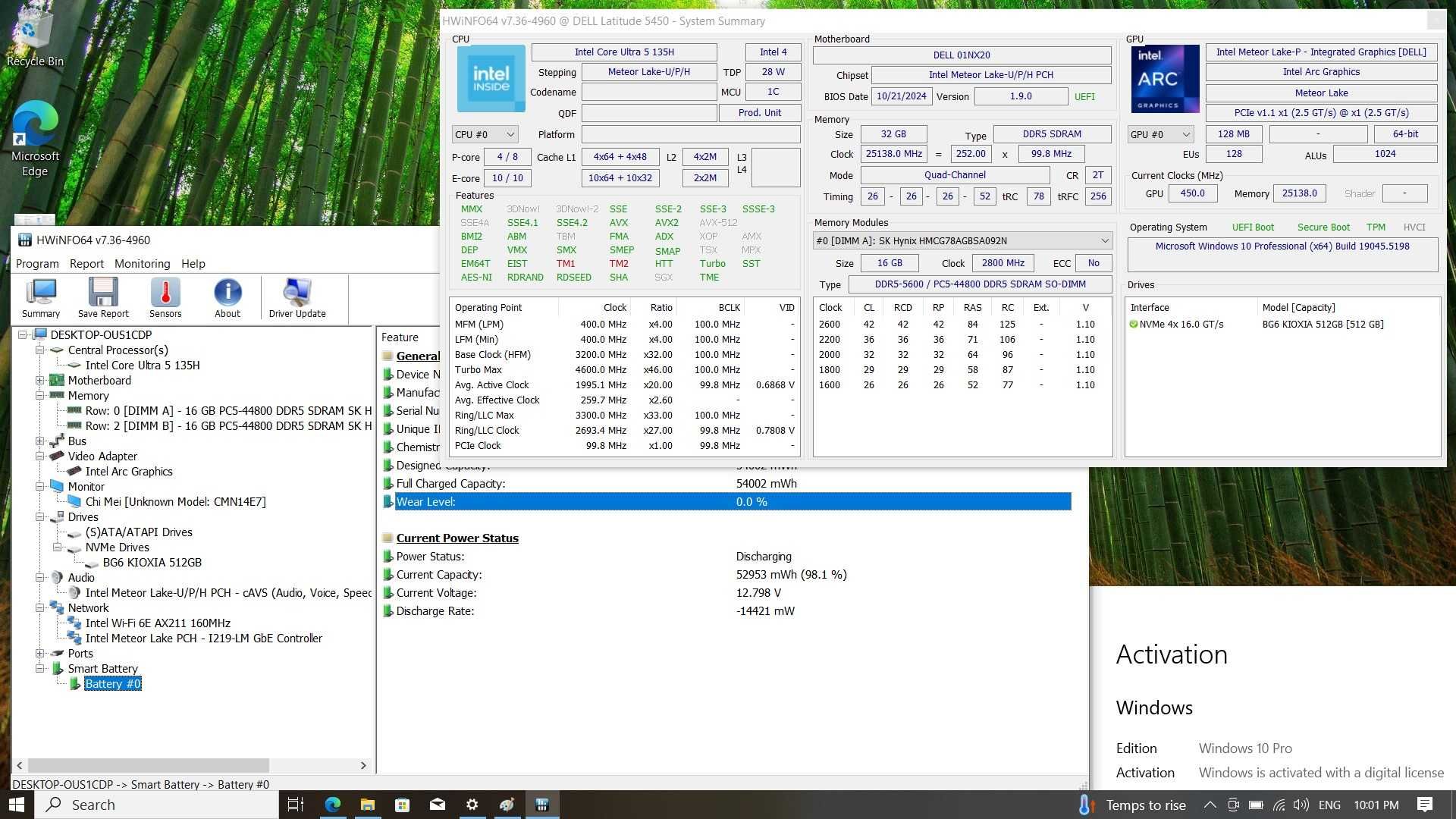1456x819 pixels.
Task: Click the taskbar Search box
Action: tap(157, 805)
